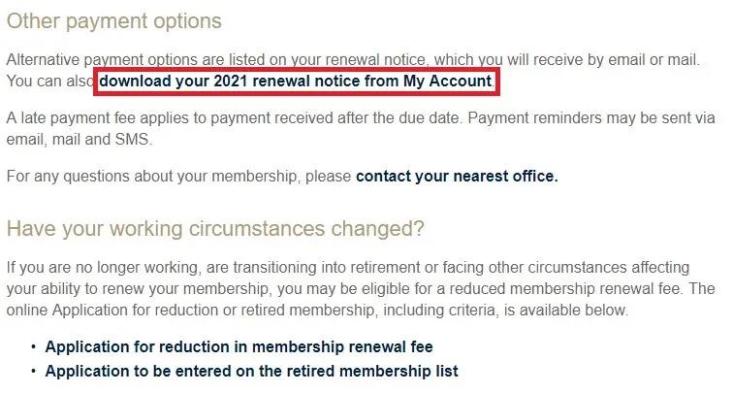Click the email, mail and SMS line
The image size is (733, 393).
[79, 139]
